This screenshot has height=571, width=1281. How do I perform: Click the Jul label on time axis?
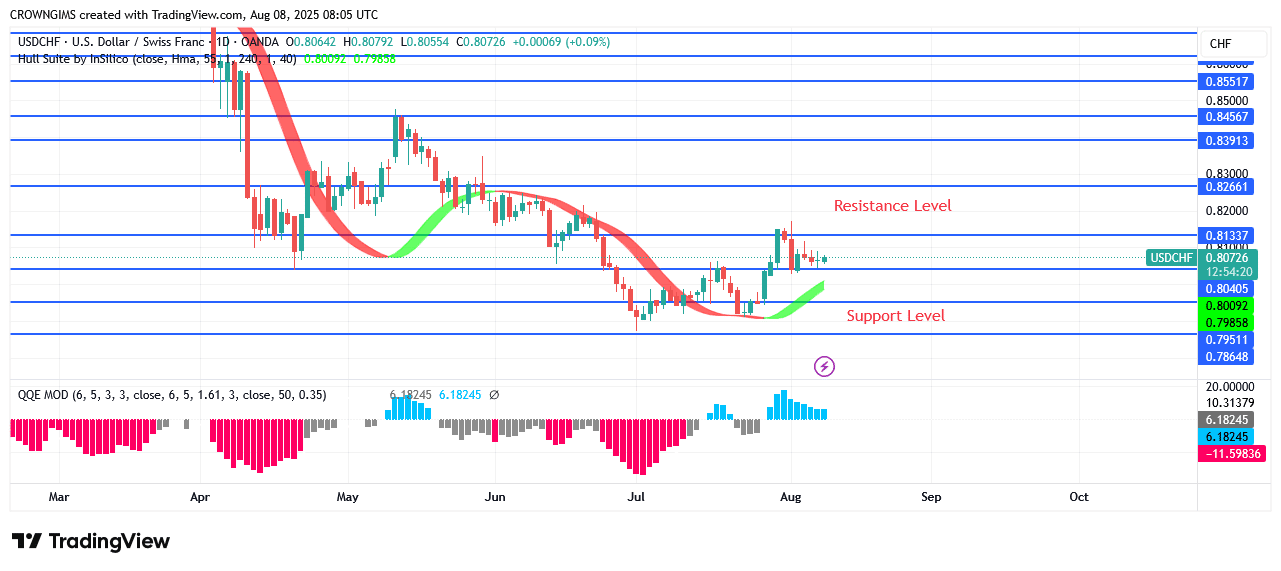point(635,497)
